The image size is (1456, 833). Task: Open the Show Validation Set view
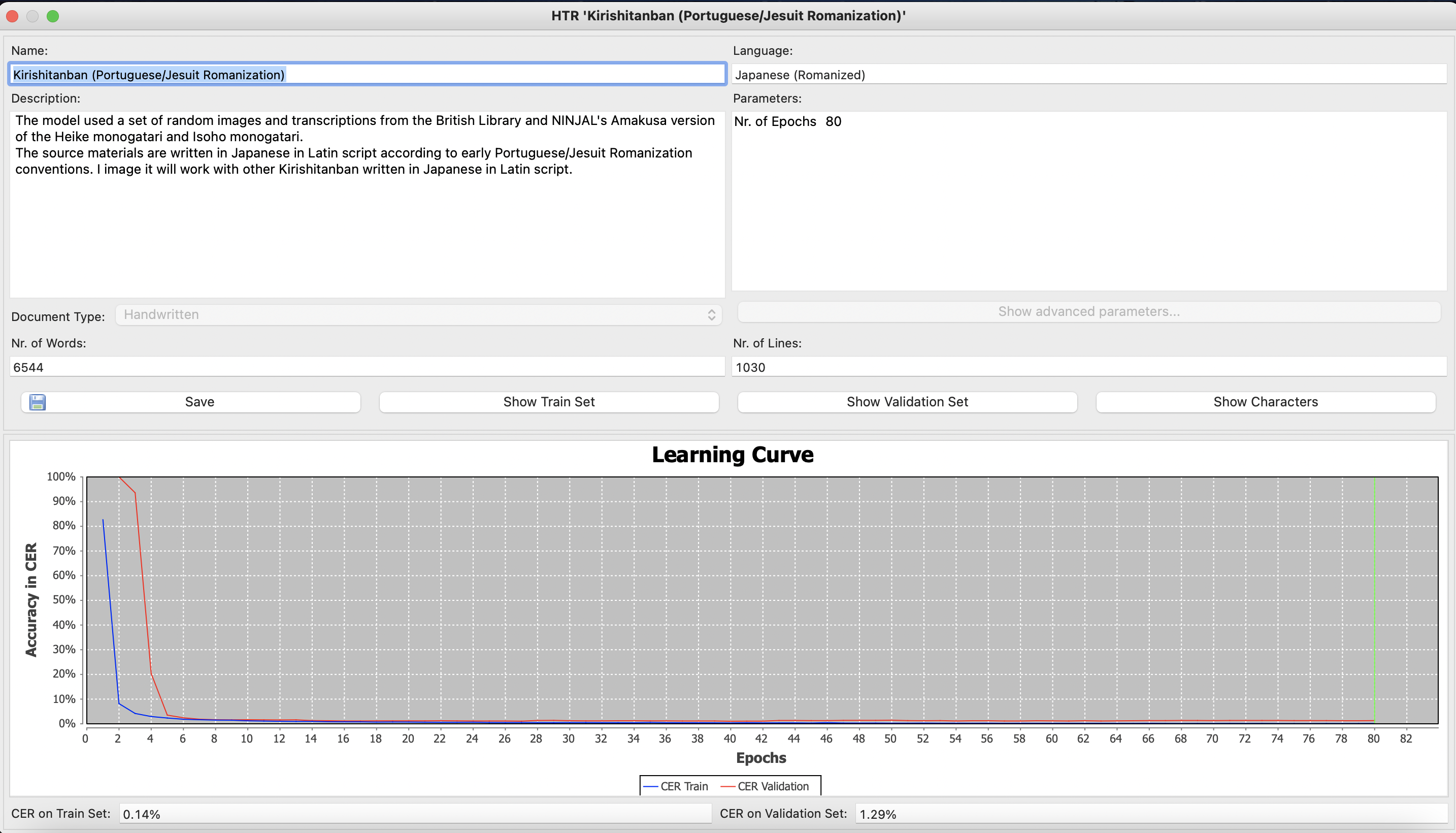point(907,402)
